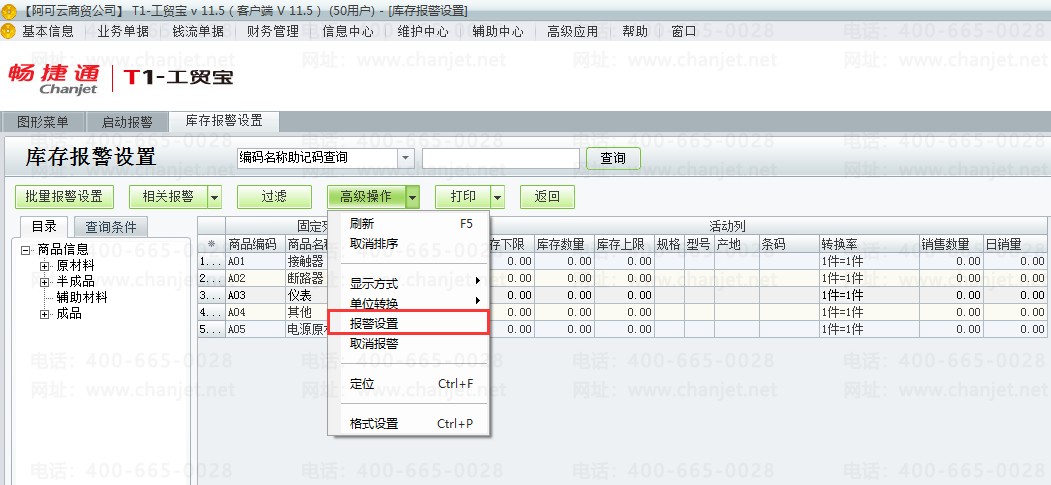Click the 畅捷通 Chanjet logo
Image resolution: width=1051 pixels, height=485 pixels.
click(x=54, y=78)
